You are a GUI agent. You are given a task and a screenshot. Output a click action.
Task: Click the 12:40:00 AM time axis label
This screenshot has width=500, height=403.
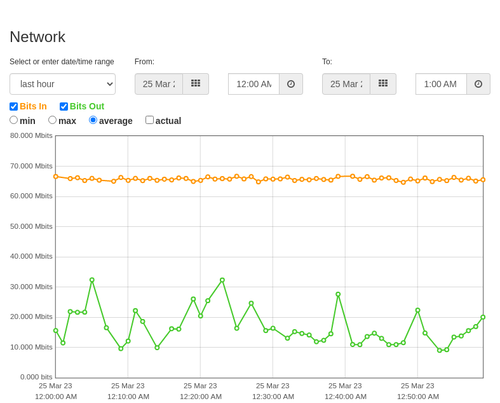345,397
